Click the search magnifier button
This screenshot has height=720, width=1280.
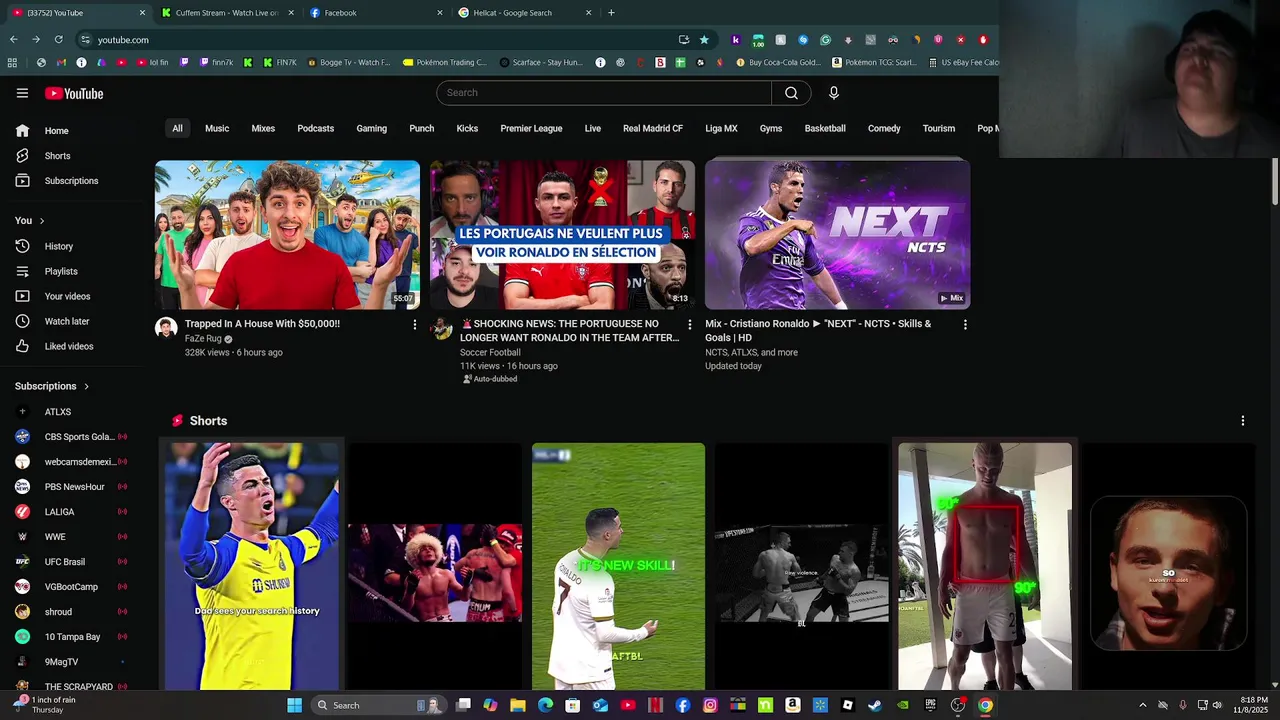click(791, 93)
